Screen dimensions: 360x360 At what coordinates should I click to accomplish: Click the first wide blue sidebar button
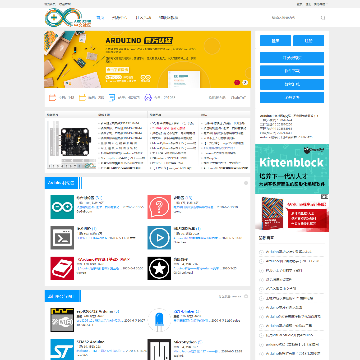(292, 57)
